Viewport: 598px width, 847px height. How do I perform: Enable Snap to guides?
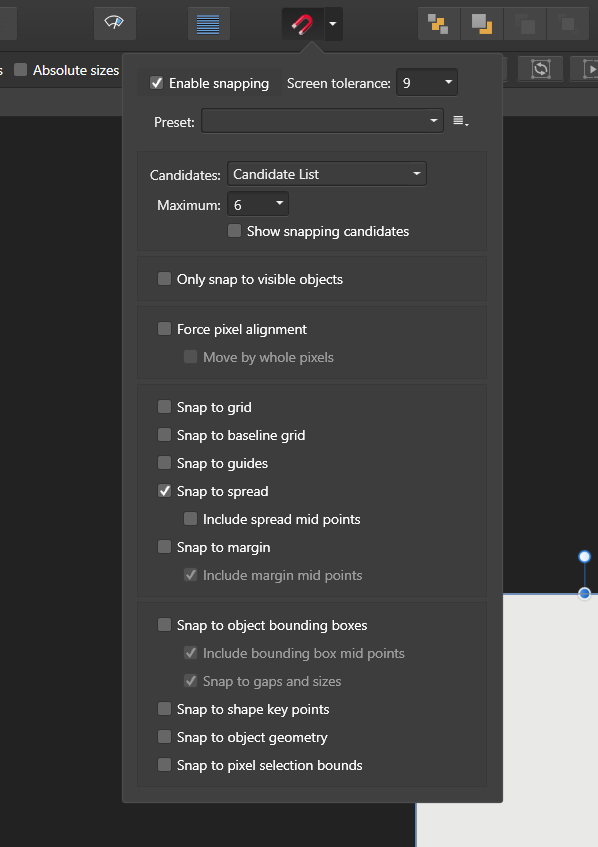tap(165, 462)
